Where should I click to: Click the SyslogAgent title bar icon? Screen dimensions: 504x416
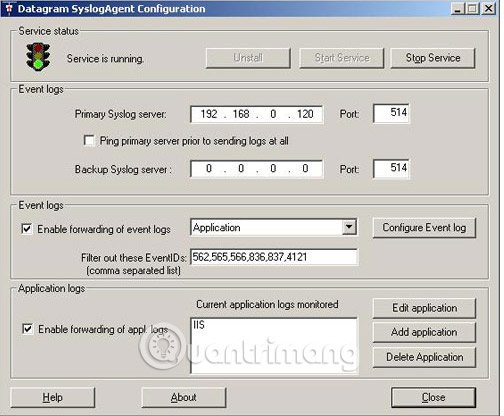9,9
